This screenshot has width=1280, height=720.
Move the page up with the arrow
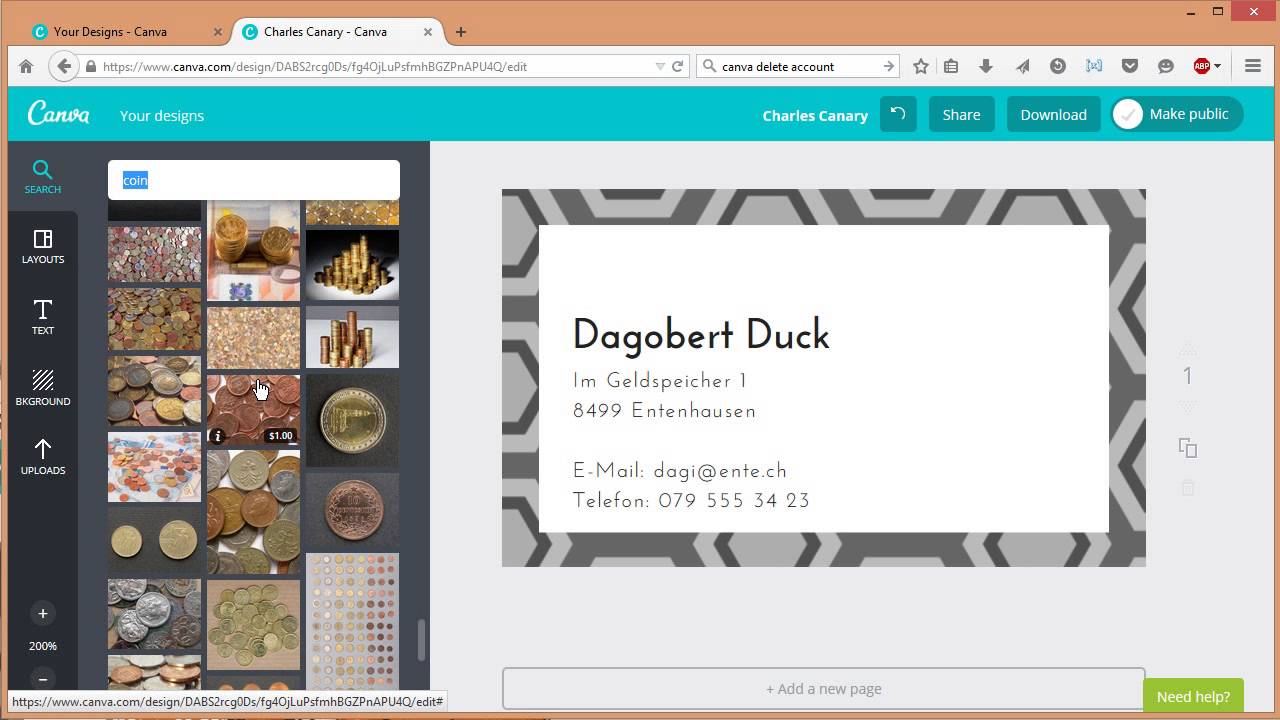[1187, 348]
